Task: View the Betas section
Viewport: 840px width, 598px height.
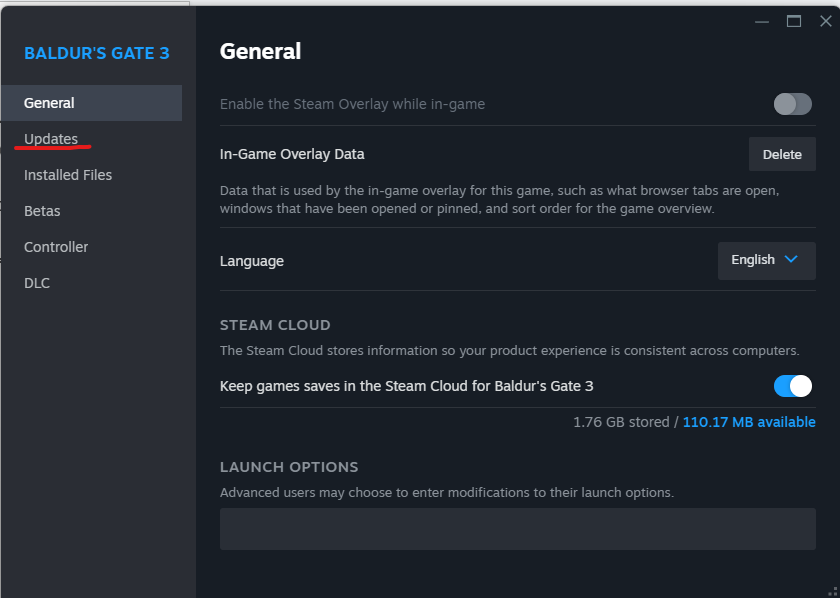Action: pos(42,211)
